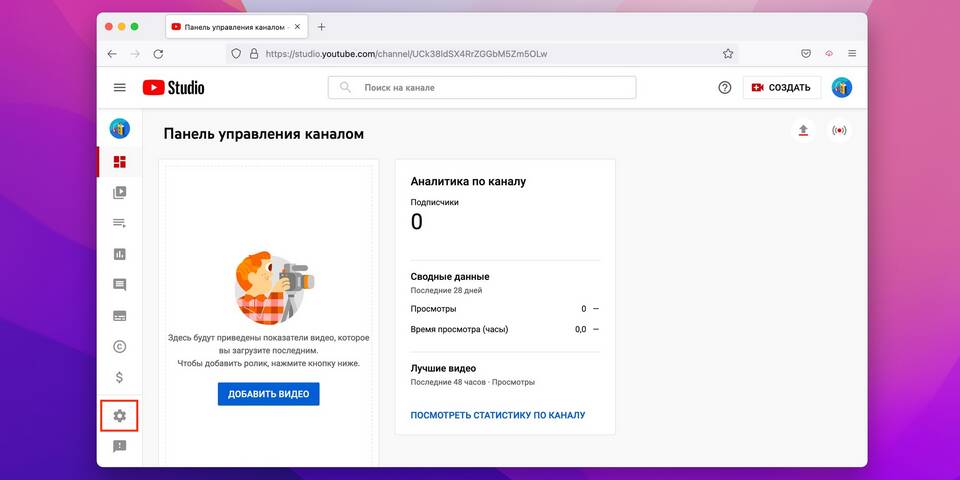The width and height of the screenshot is (960, 480).
Task: Open ПОСМОТРЕТЬ СТАТИСТИКУ ПО КАНАЛУ link
Action: 498,415
